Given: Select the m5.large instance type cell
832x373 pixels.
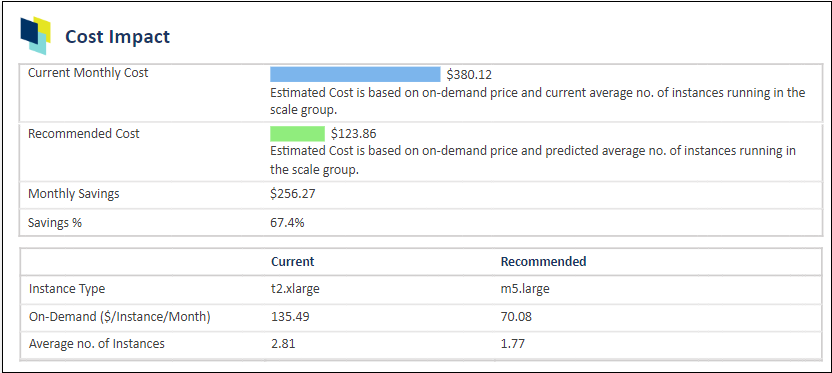Looking at the screenshot, I should click(x=524, y=289).
